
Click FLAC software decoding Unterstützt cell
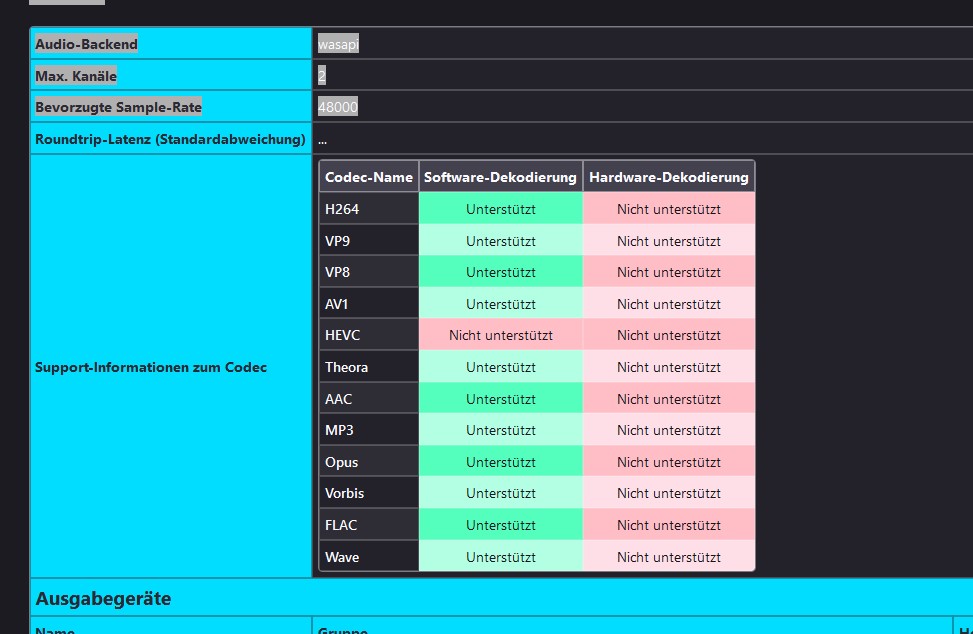[501, 525]
